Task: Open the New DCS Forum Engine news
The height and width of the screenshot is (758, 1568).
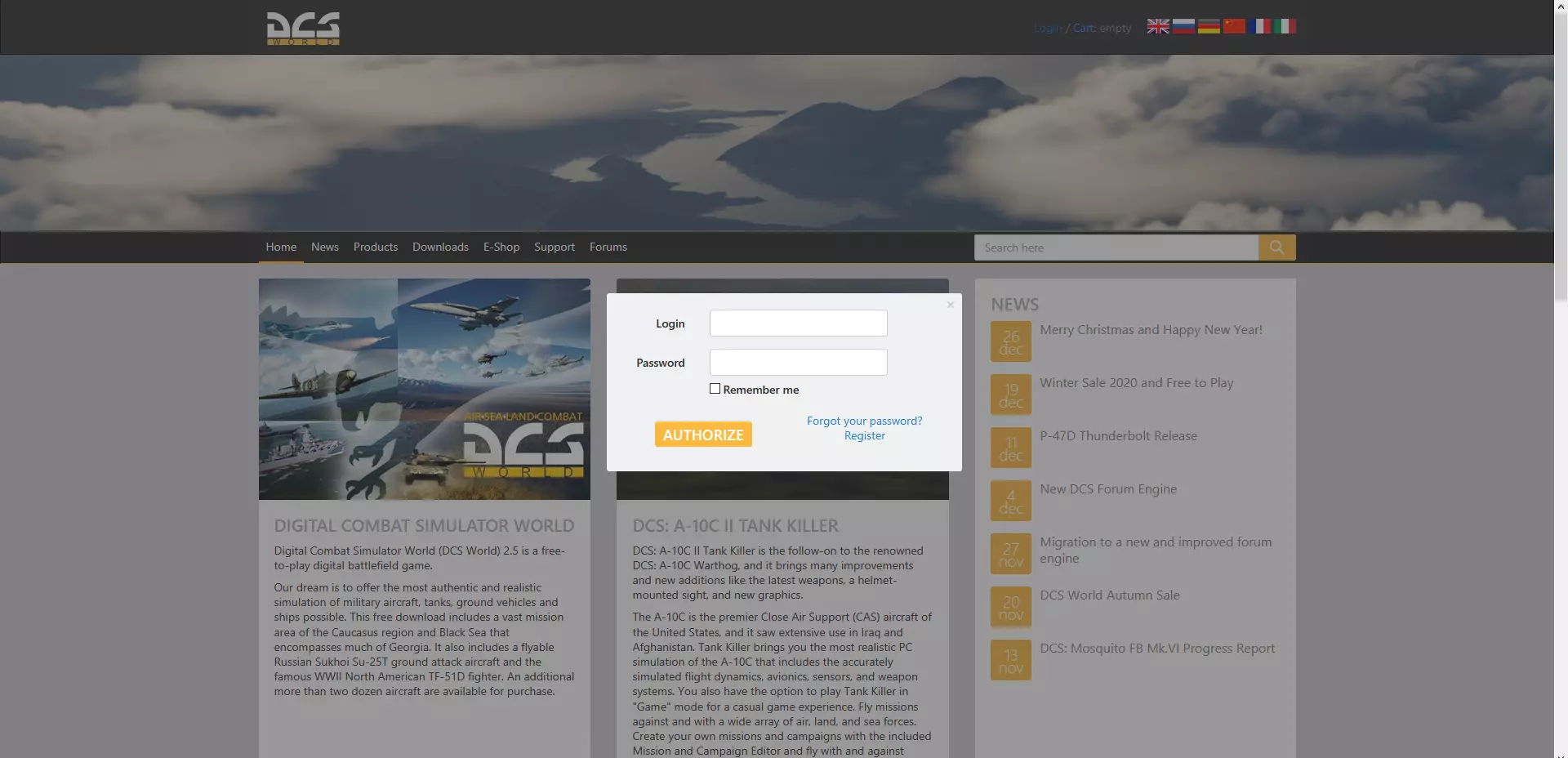Action: pos(1108,489)
